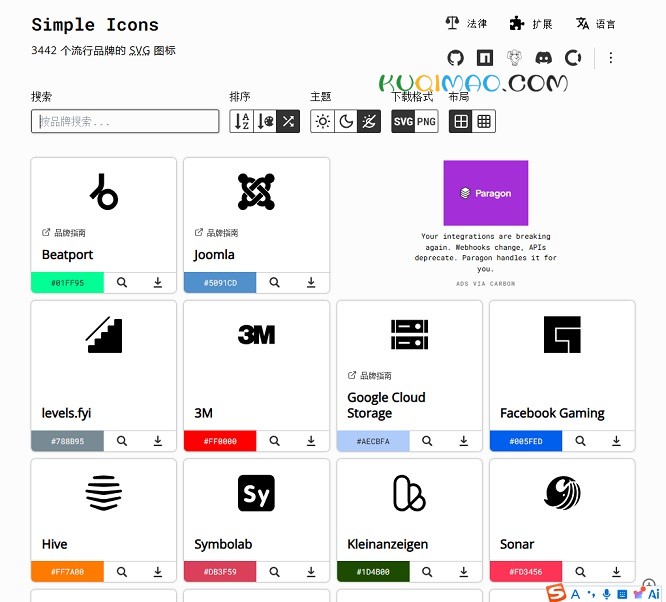Open the Paragon ad text link
The image size is (666, 602).
485,252
